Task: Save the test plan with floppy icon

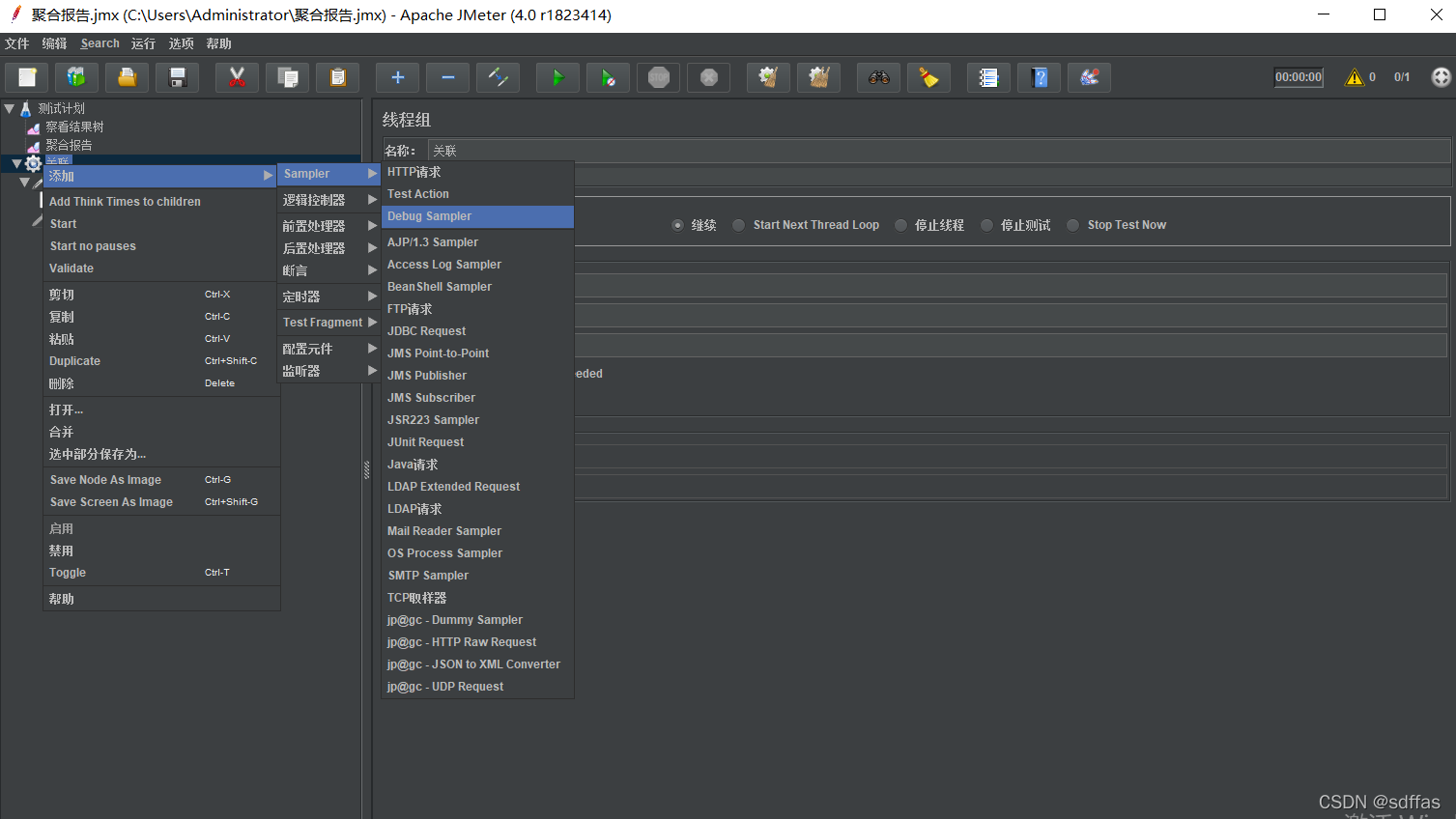Action: pyautogui.click(x=177, y=77)
